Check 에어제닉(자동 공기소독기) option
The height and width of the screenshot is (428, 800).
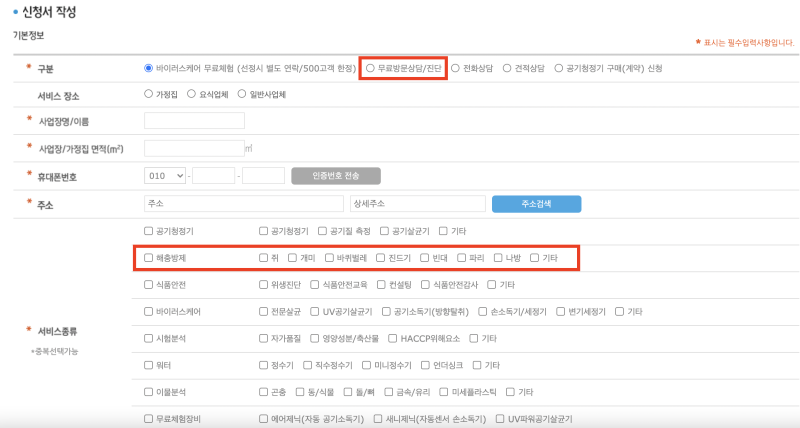[x=263, y=419]
